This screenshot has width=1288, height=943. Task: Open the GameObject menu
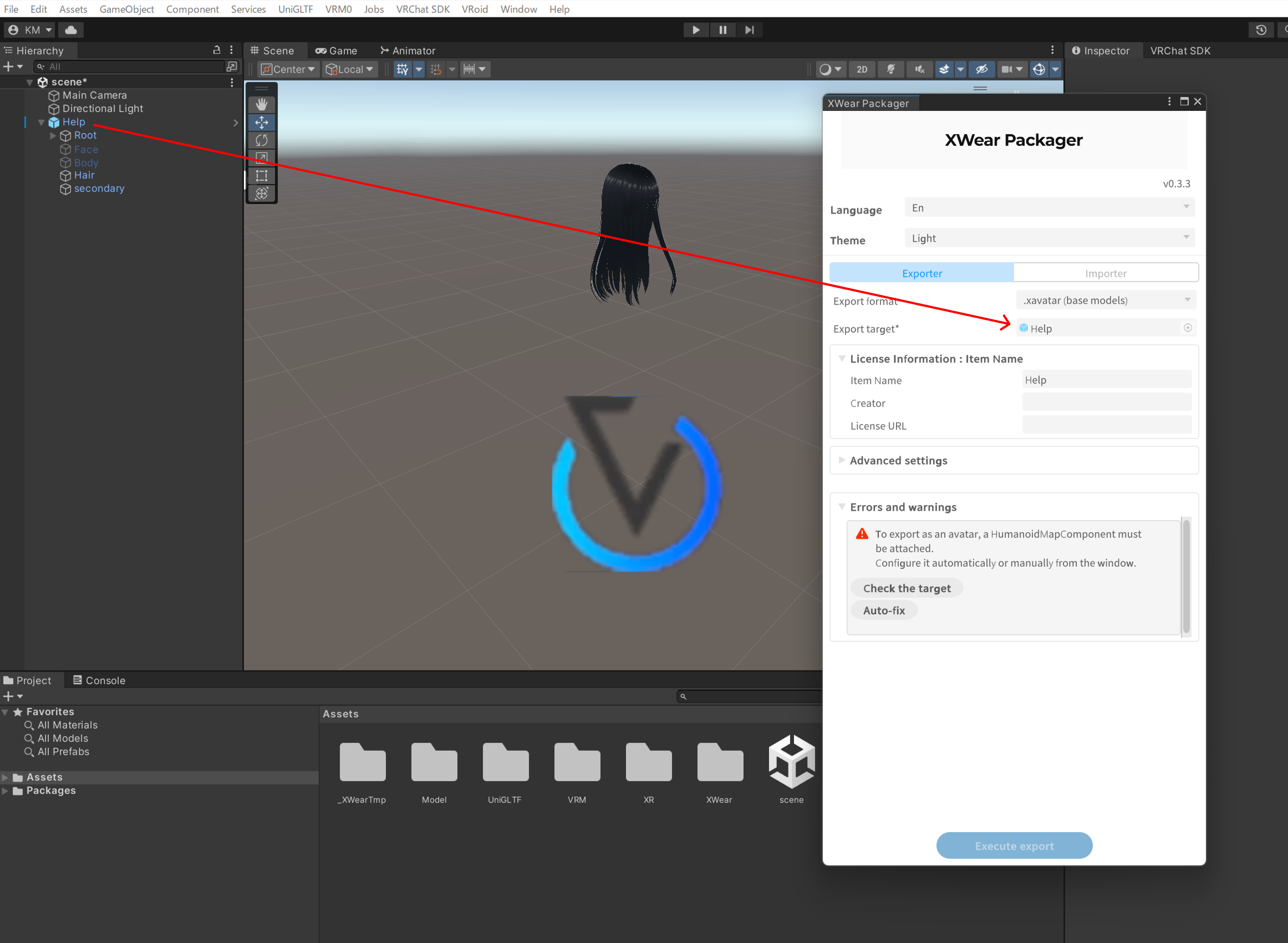point(127,9)
